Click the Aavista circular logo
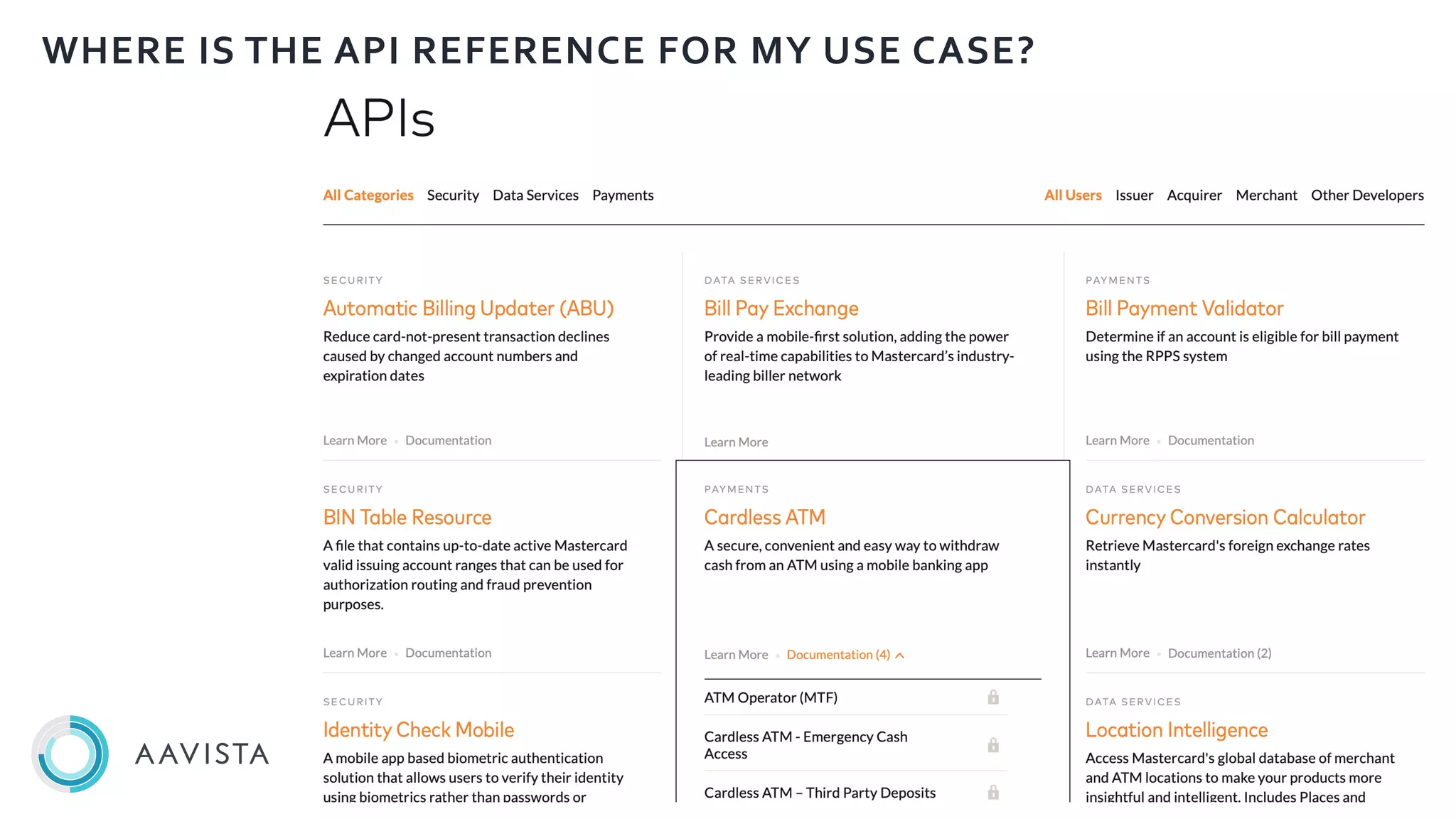 (70, 754)
